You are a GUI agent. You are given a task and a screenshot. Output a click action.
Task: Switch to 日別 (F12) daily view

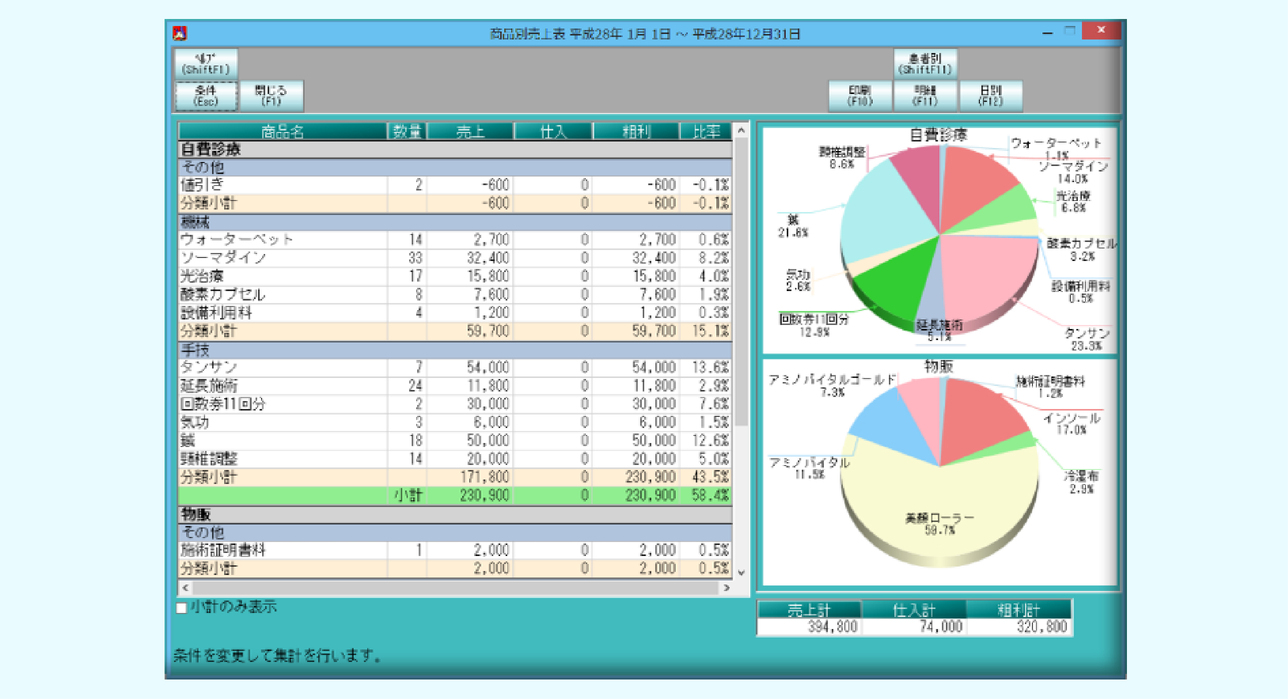click(x=991, y=96)
